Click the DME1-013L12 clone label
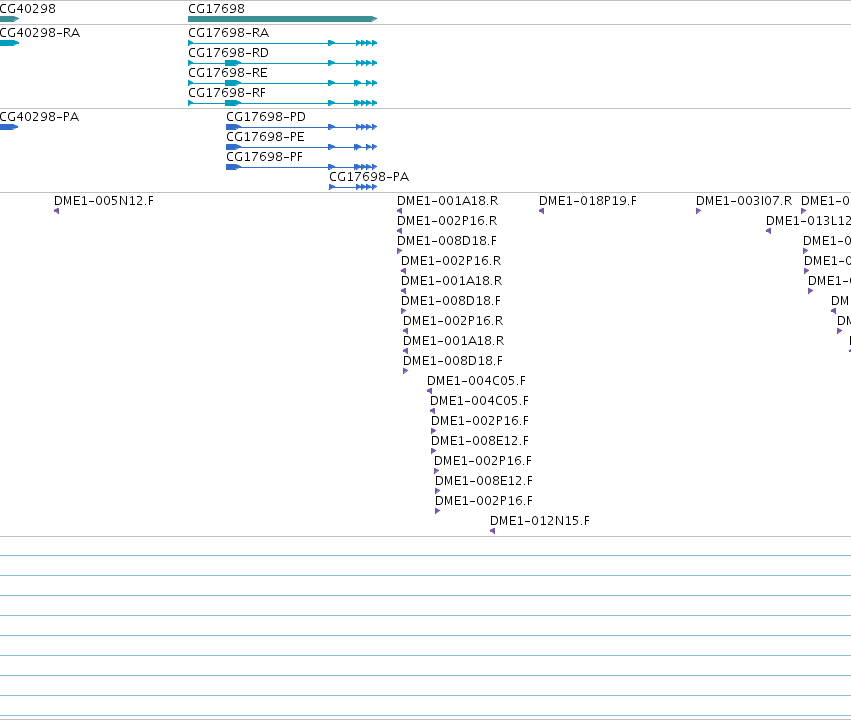Image resolution: width=851 pixels, height=720 pixels. point(808,221)
